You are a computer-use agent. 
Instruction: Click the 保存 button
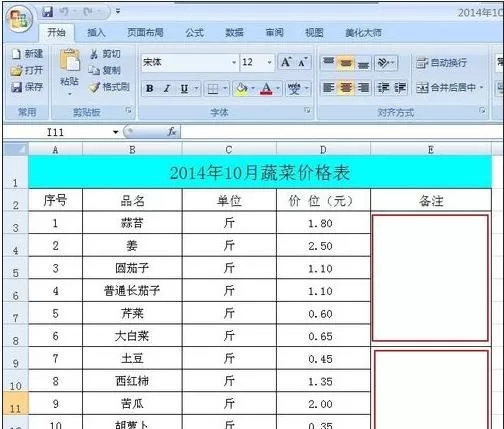coord(27,87)
